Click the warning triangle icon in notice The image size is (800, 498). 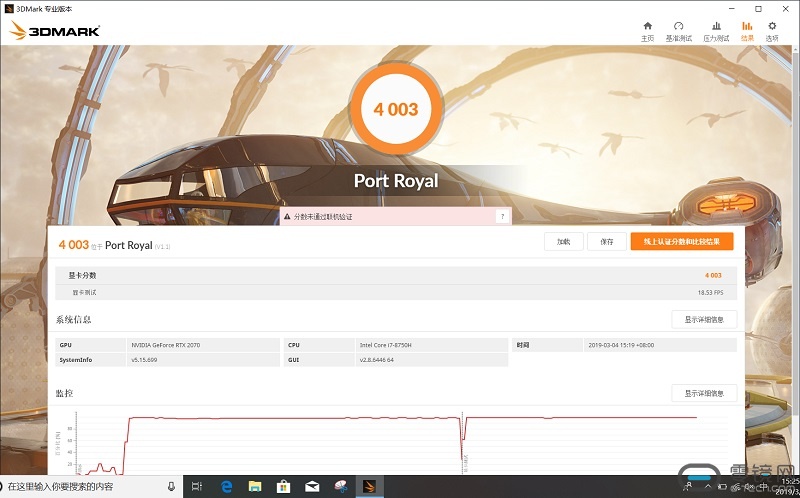[x=287, y=216]
